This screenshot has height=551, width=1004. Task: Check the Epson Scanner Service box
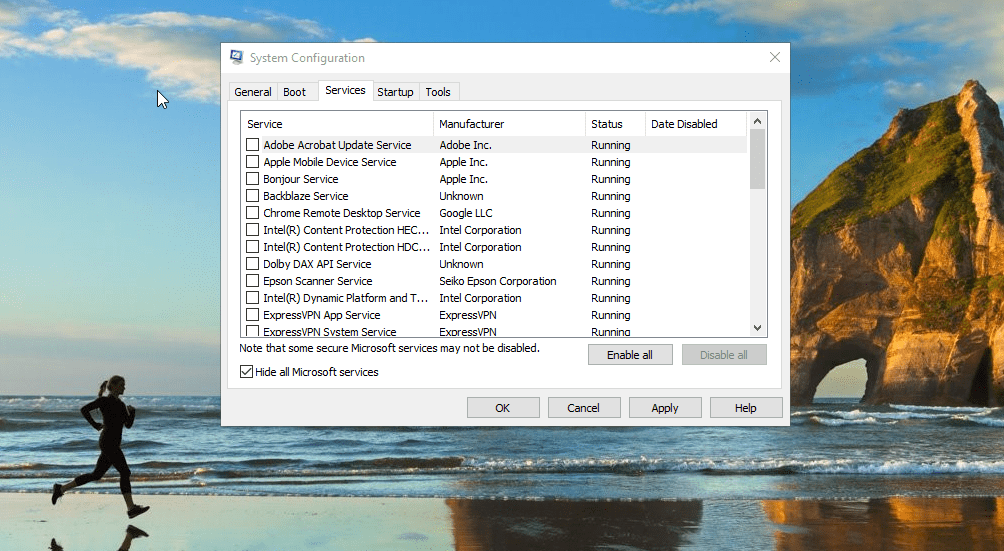pyautogui.click(x=253, y=281)
